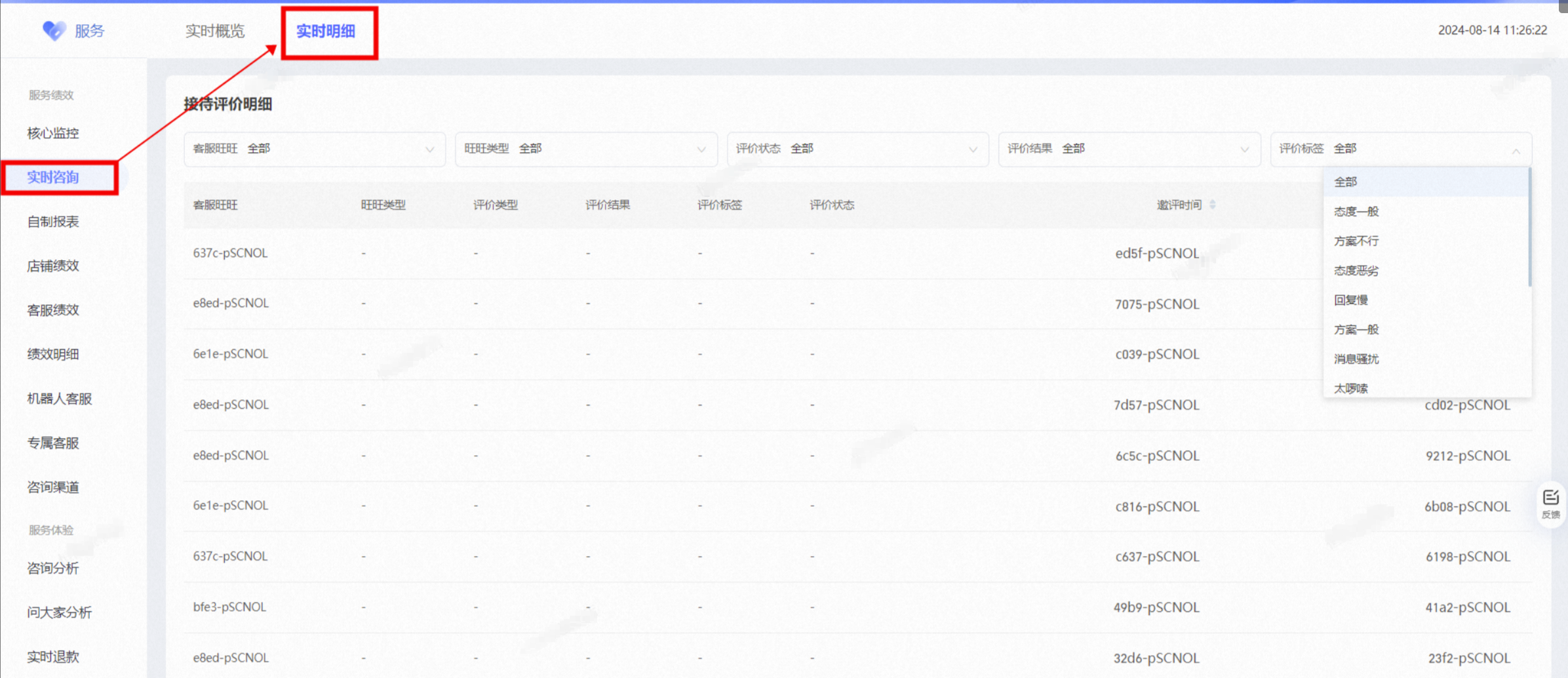Viewport: 1568px width, 678px height.
Task: Click 客服旺旺 column header
Action: [215, 205]
